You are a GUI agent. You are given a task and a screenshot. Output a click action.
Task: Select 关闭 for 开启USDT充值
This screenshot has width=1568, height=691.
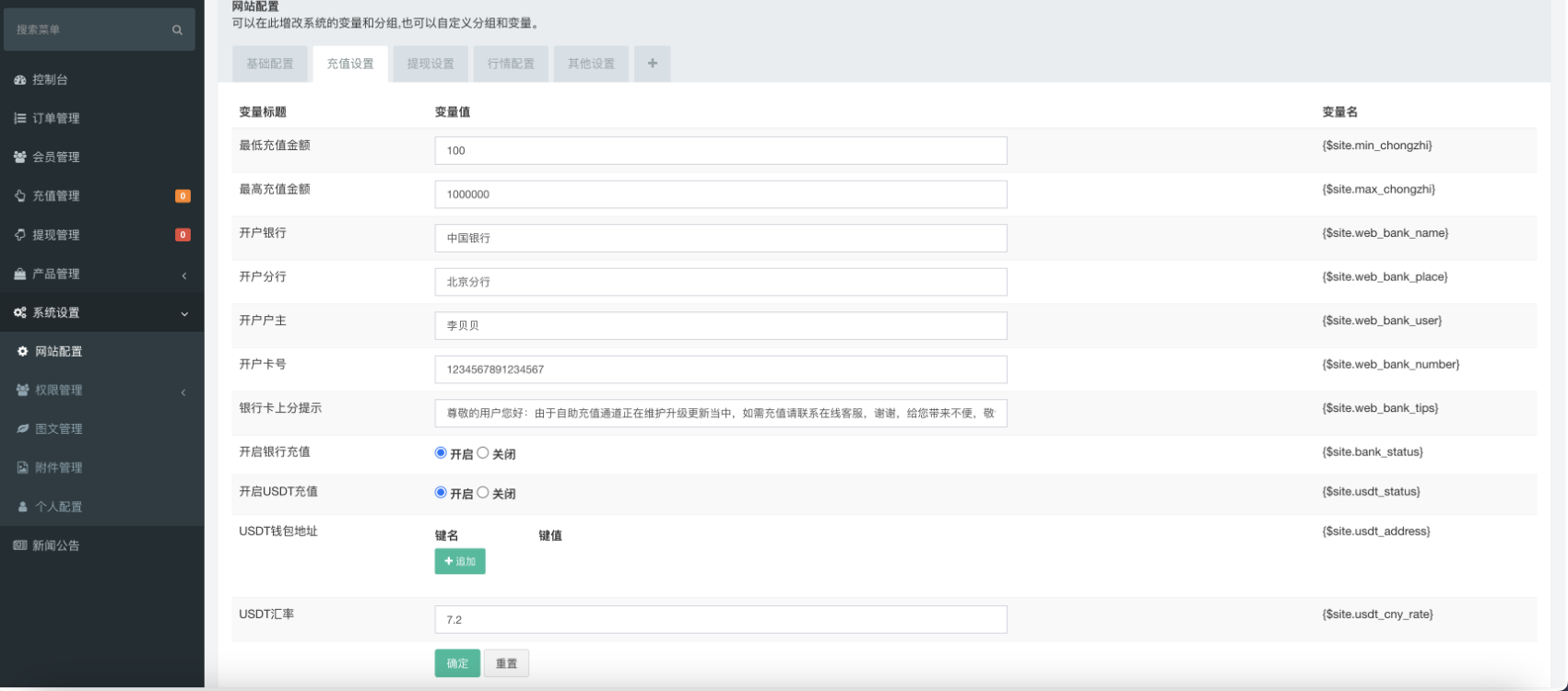tap(483, 493)
